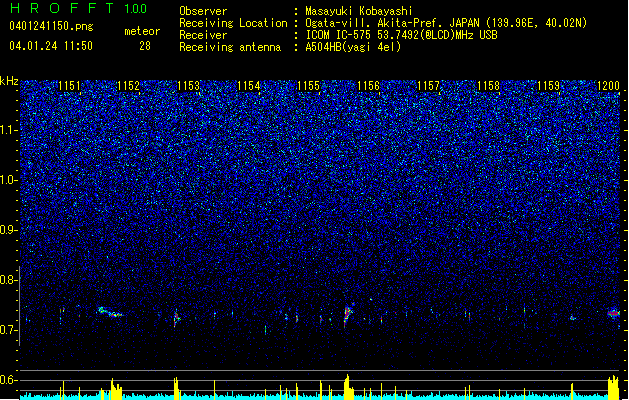Click the kHz axis unit label
Image resolution: width=629 pixels, height=400 pixels.
click(x=9, y=81)
